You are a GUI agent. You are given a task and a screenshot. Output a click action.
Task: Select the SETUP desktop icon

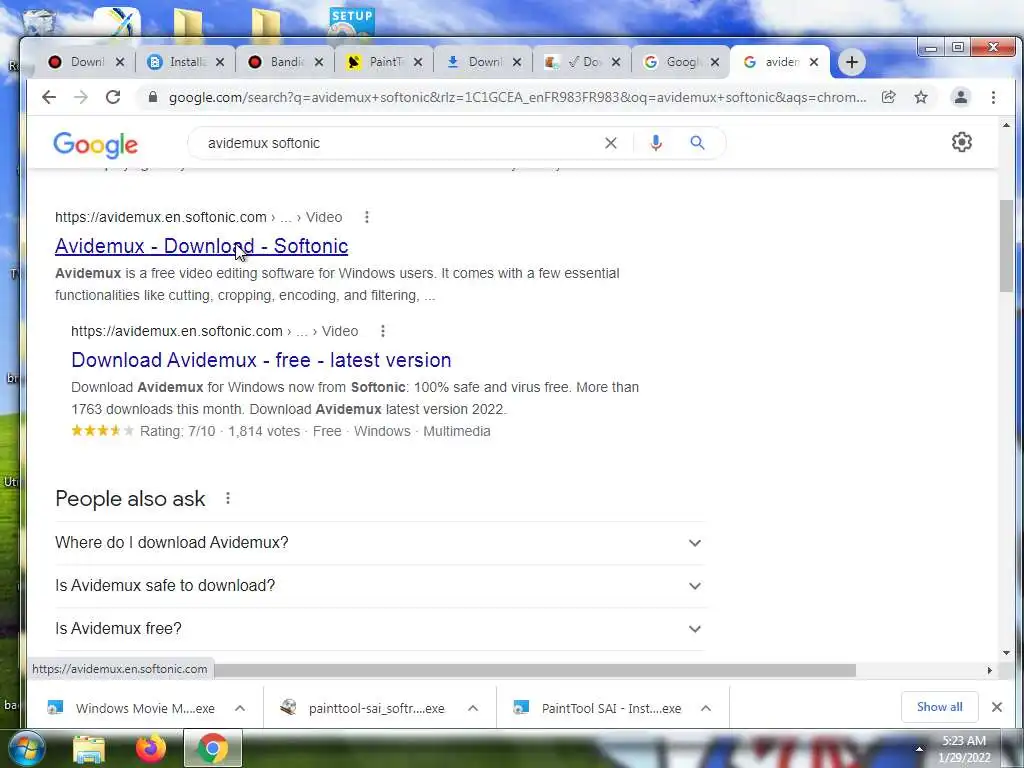(351, 23)
